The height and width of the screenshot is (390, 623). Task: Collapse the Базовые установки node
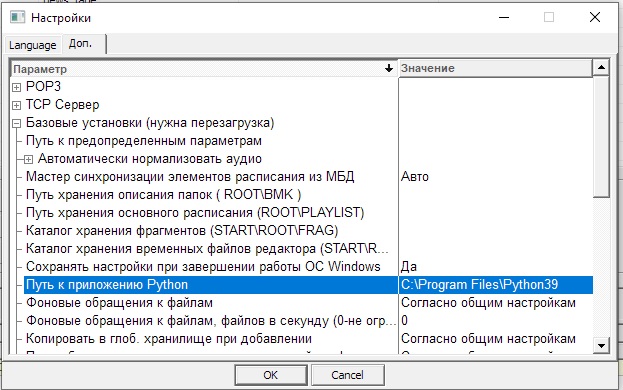(16, 124)
